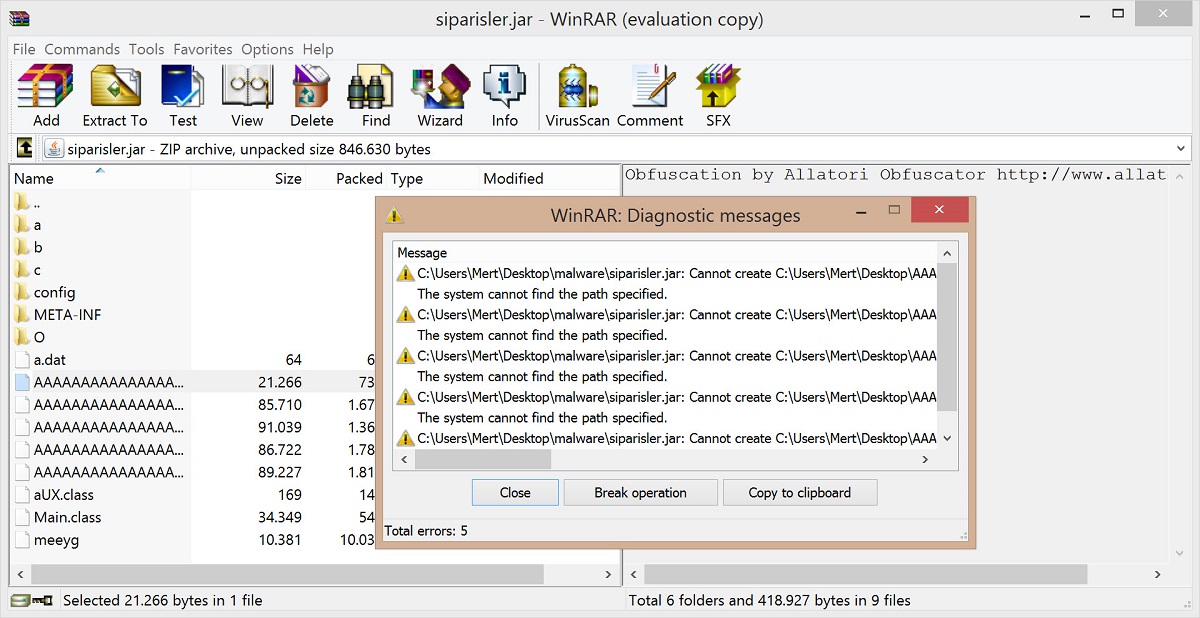Image resolution: width=1200 pixels, height=618 pixels.
Task: Open the Commands menu
Action: click(82, 49)
